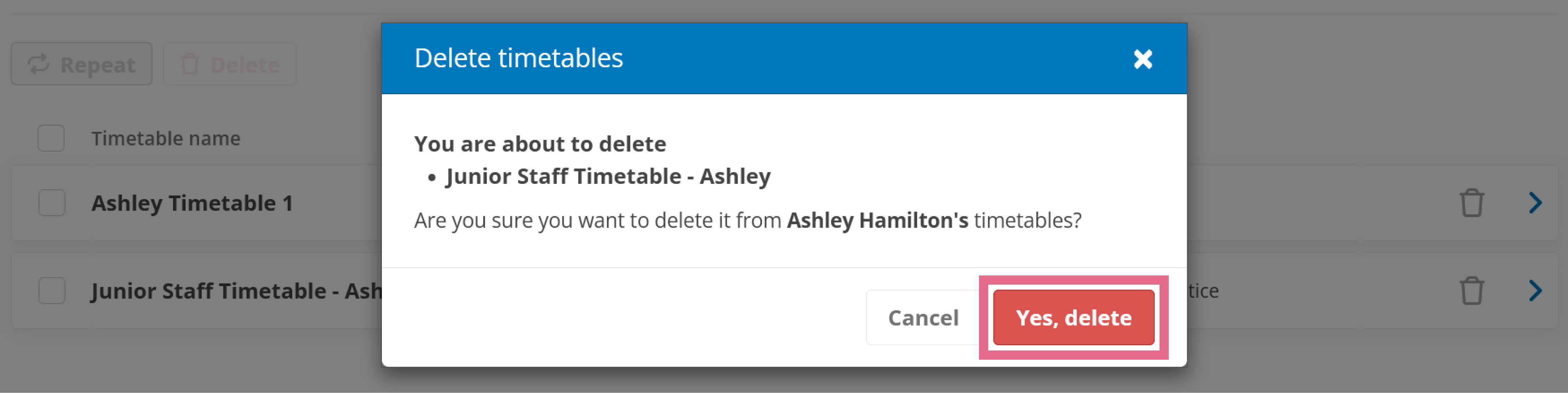Tick the Ashley Timetable 1 checkbox
This screenshot has height=393, width=1568.
[x=52, y=203]
